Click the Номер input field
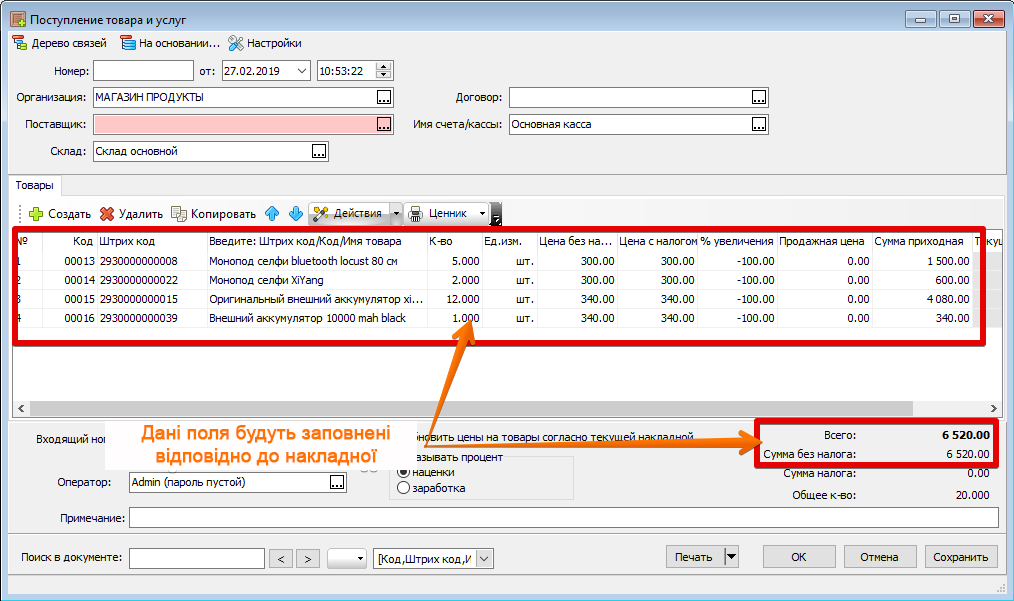 (x=144, y=71)
